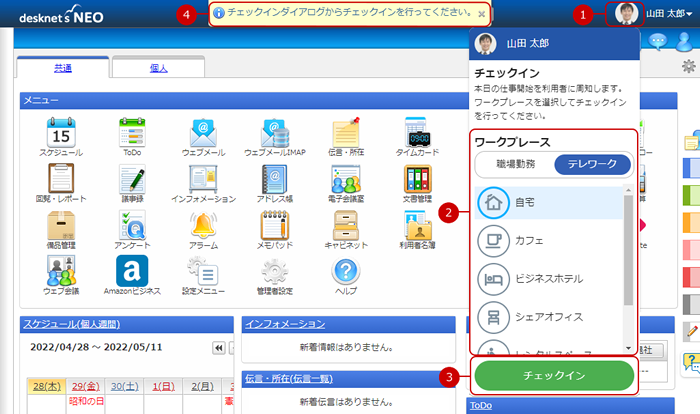Open the 議事録 icon
Screen dimensions: 700x414
[132, 178]
